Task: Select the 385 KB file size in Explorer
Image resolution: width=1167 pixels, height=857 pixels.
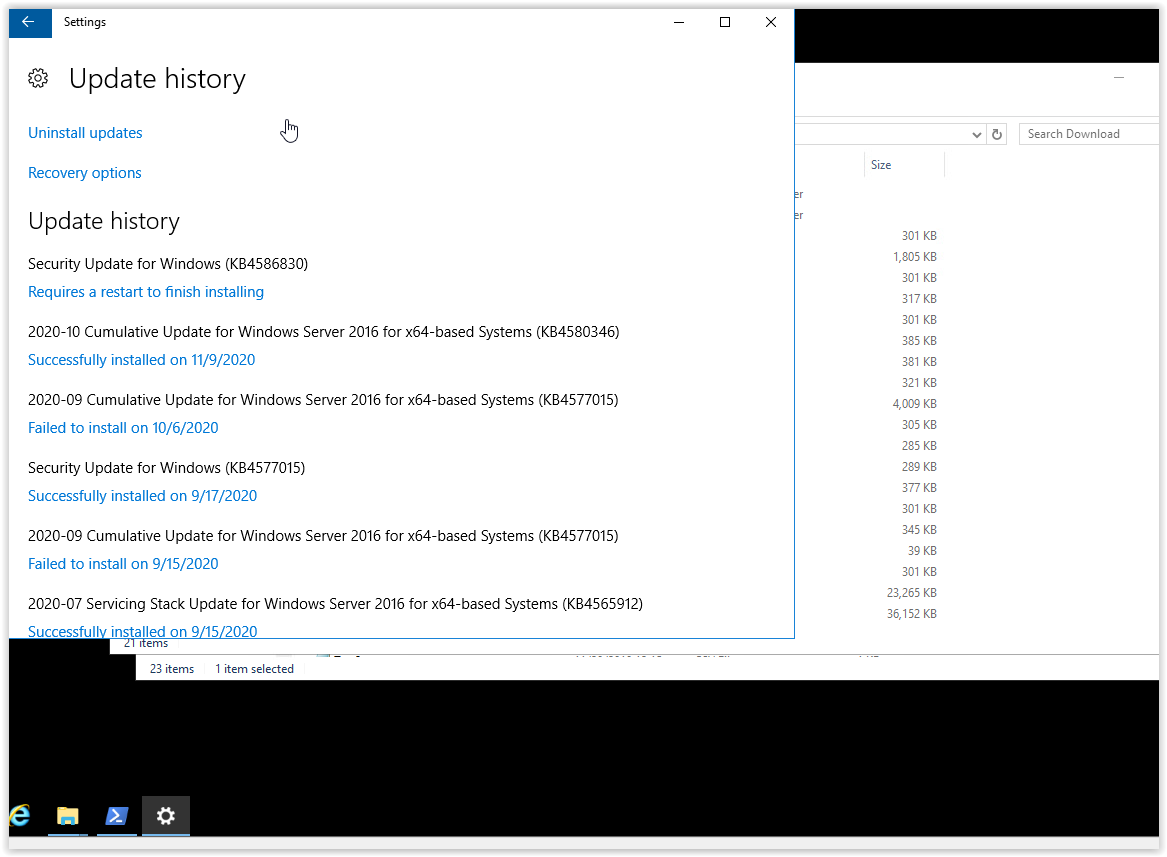Action: click(x=919, y=340)
